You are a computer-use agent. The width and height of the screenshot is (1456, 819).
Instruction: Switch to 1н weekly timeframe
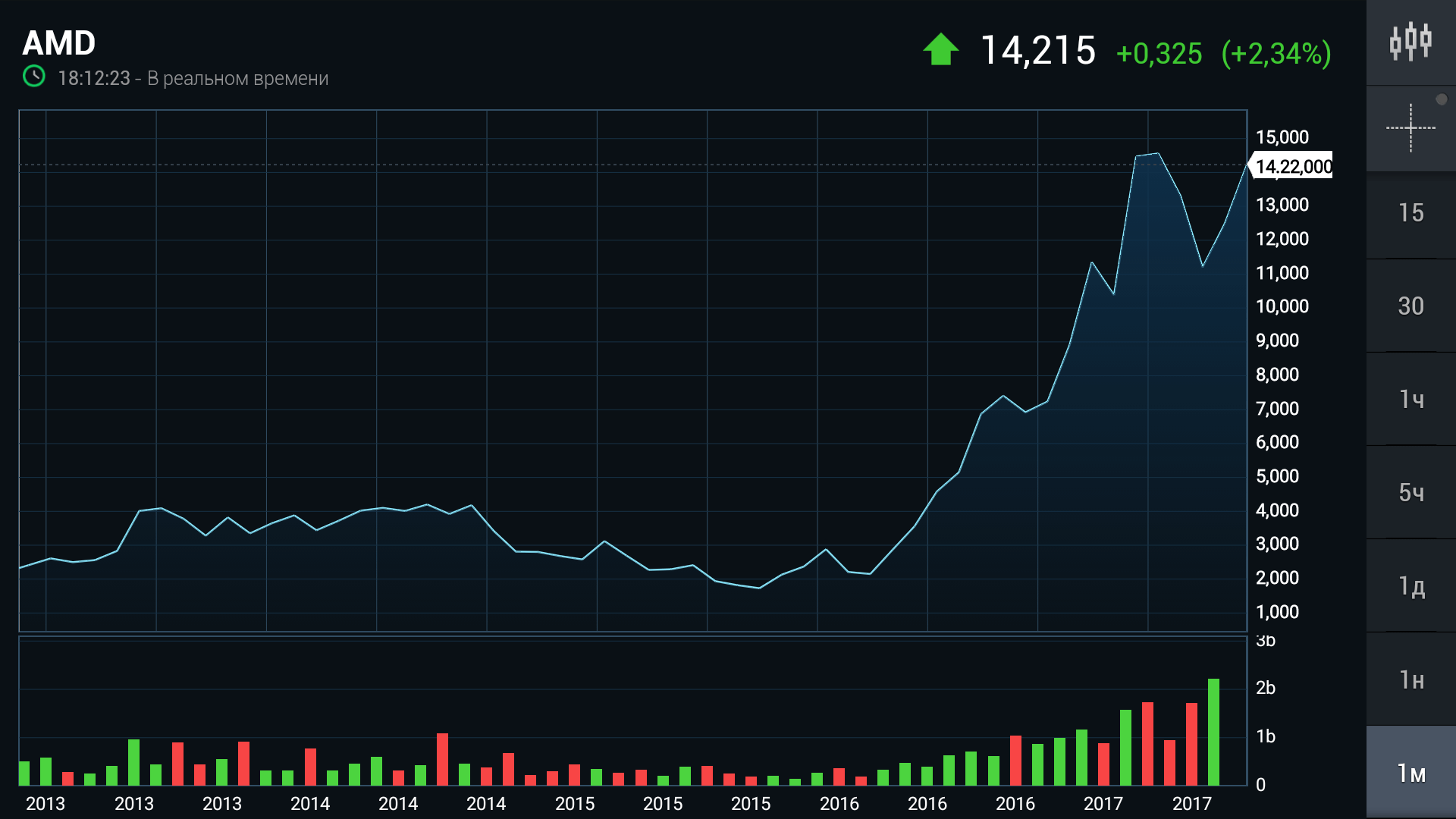click(1410, 679)
